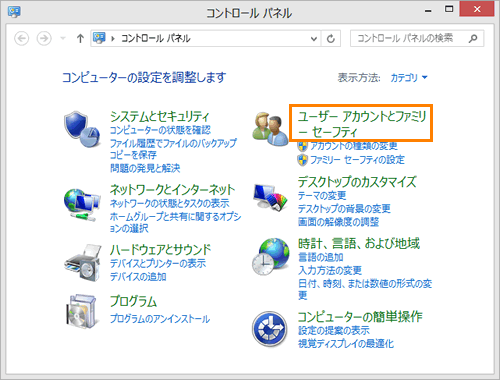Open デバイスとプリンターの表示 link
This screenshot has height=380, width=500.
[158, 263]
